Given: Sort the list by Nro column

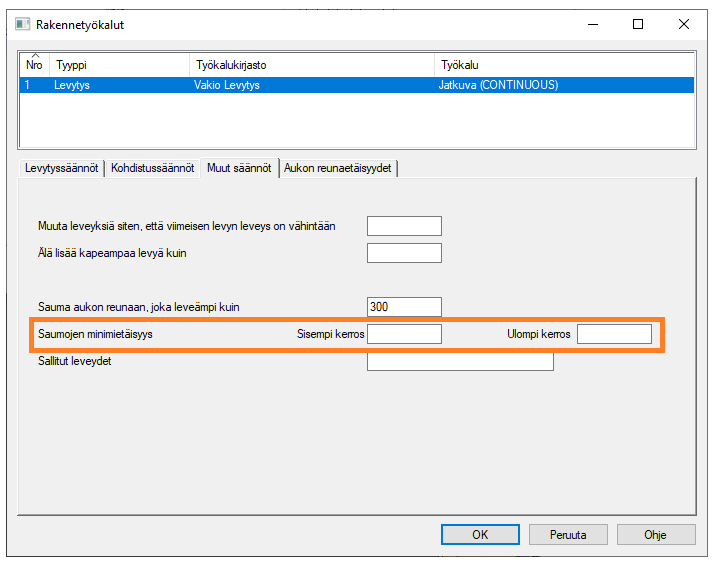Looking at the screenshot, I should coord(35,65).
